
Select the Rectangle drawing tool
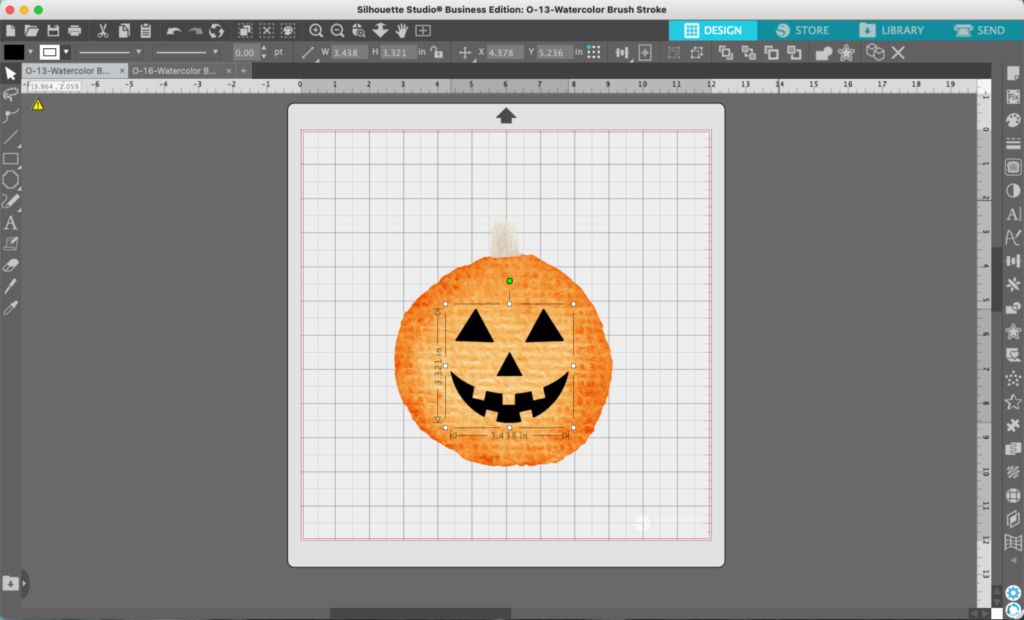[10, 159]
